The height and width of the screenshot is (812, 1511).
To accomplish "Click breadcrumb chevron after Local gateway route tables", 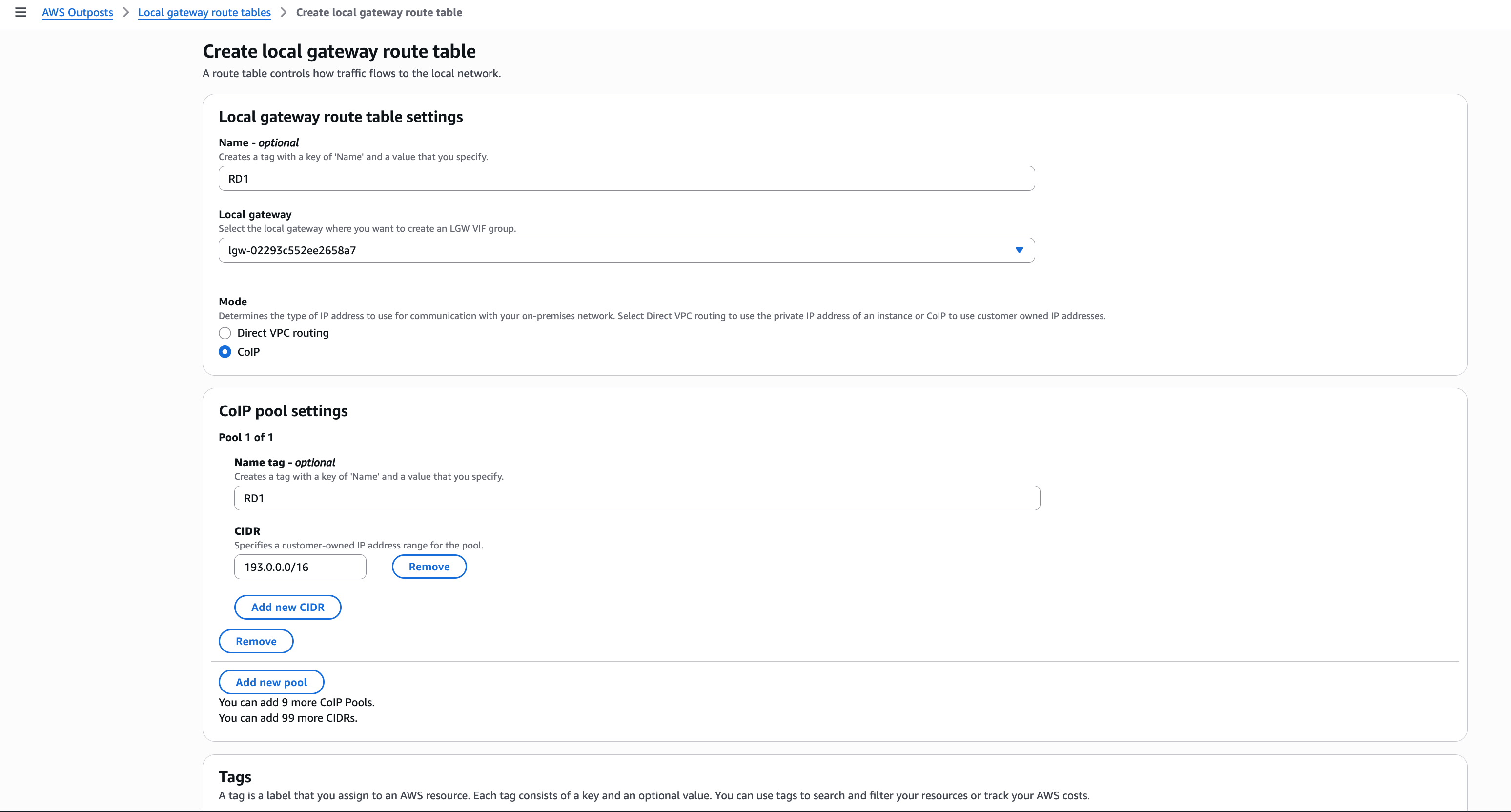I will tap(283, 12).
